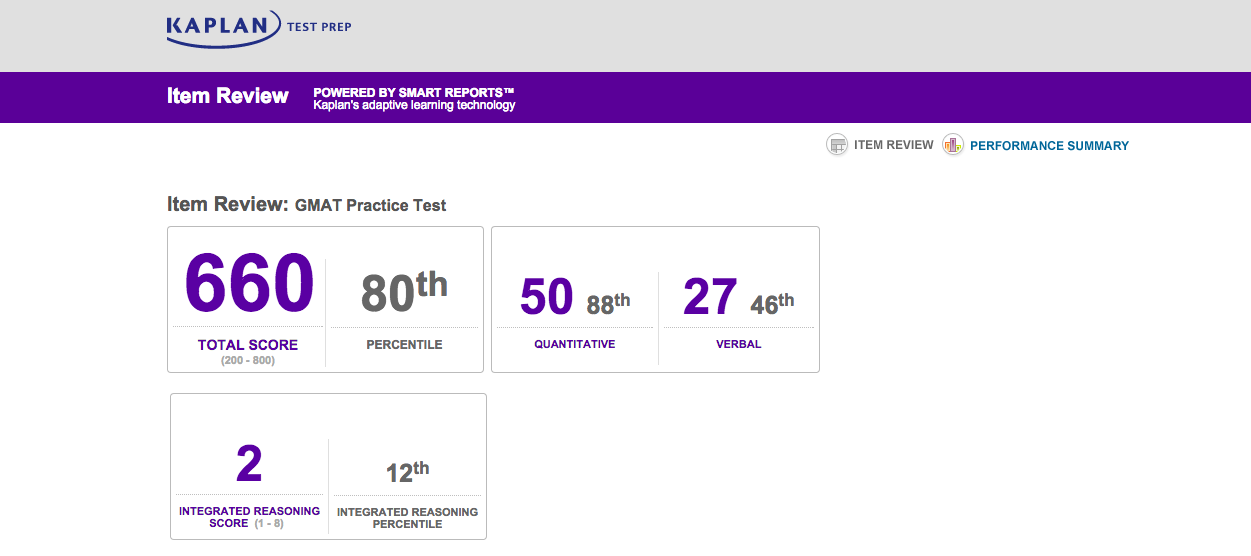Click the (200 - 800) score range
The image size is (1251, 556).
248,360
